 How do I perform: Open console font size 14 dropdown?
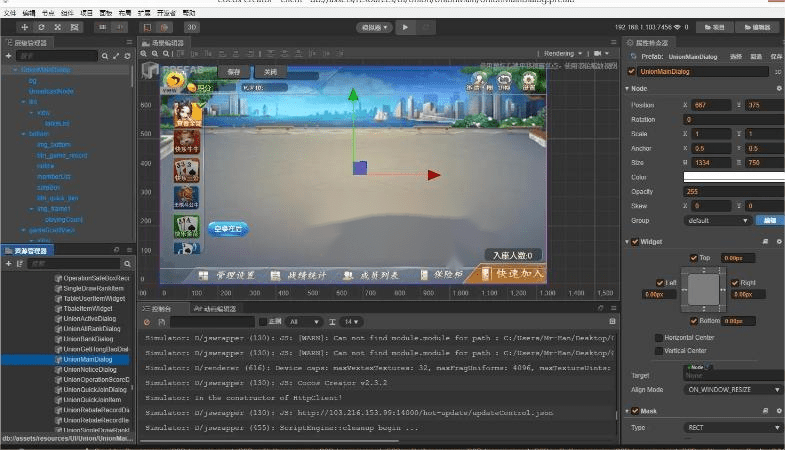pyautogui.click(x=351, y=322)
